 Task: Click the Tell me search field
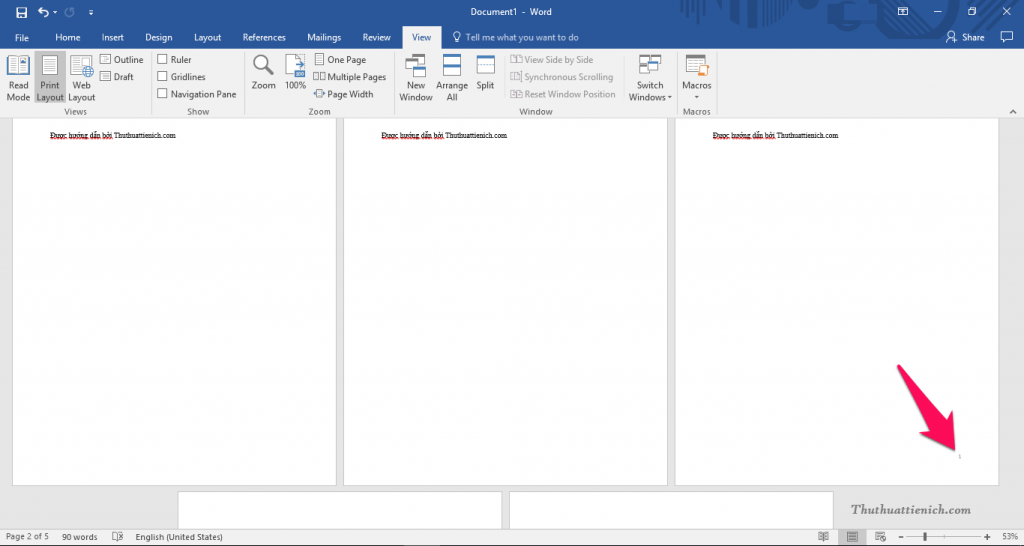click(x=521, y=37)
